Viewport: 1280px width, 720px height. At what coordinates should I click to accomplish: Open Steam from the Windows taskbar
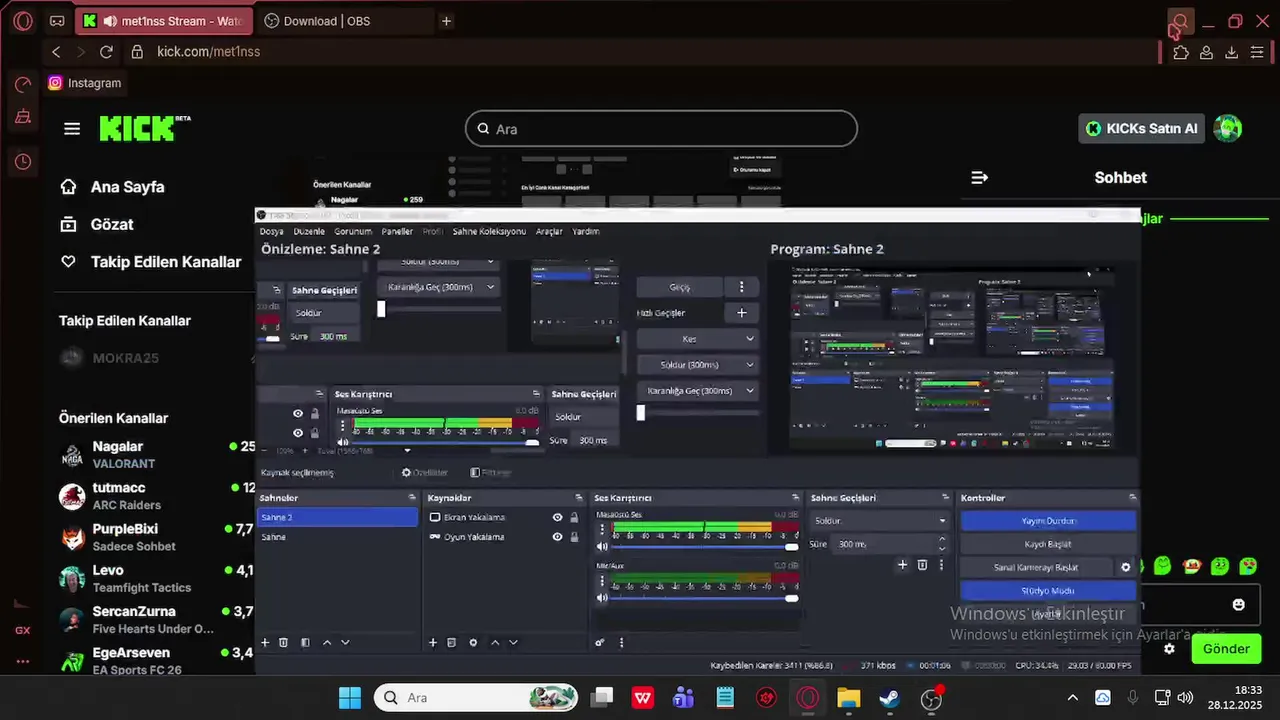(889, 698)
